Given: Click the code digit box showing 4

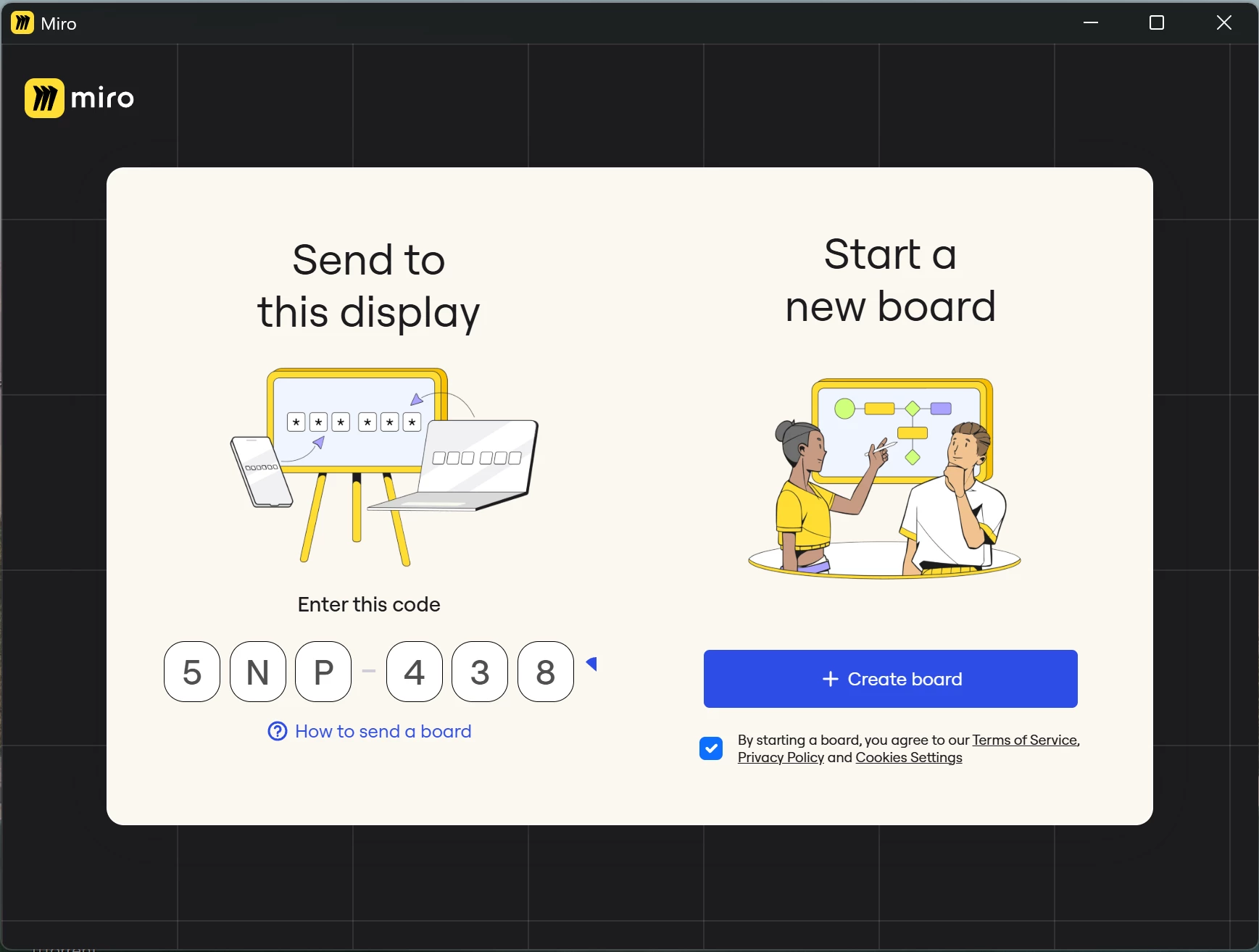Looking at the screenshot, I should [x=415, y=672].
